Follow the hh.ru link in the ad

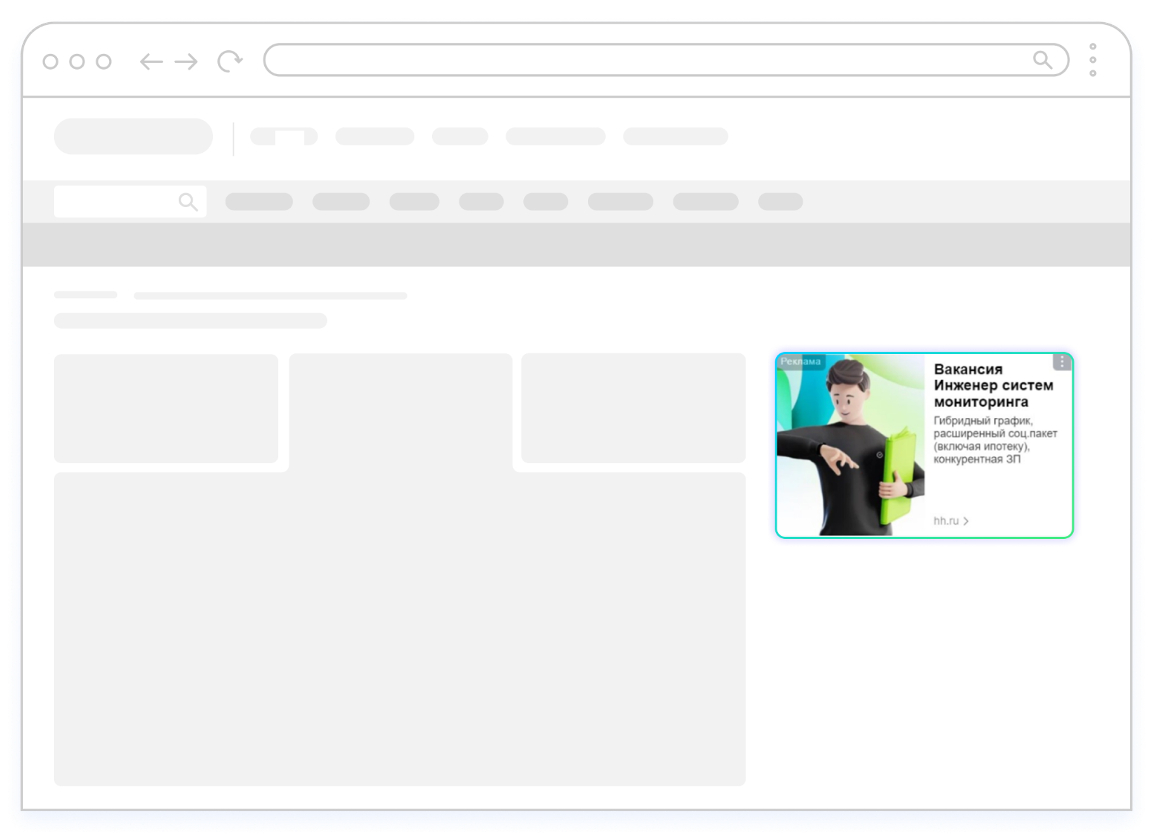tap(951, 521)
